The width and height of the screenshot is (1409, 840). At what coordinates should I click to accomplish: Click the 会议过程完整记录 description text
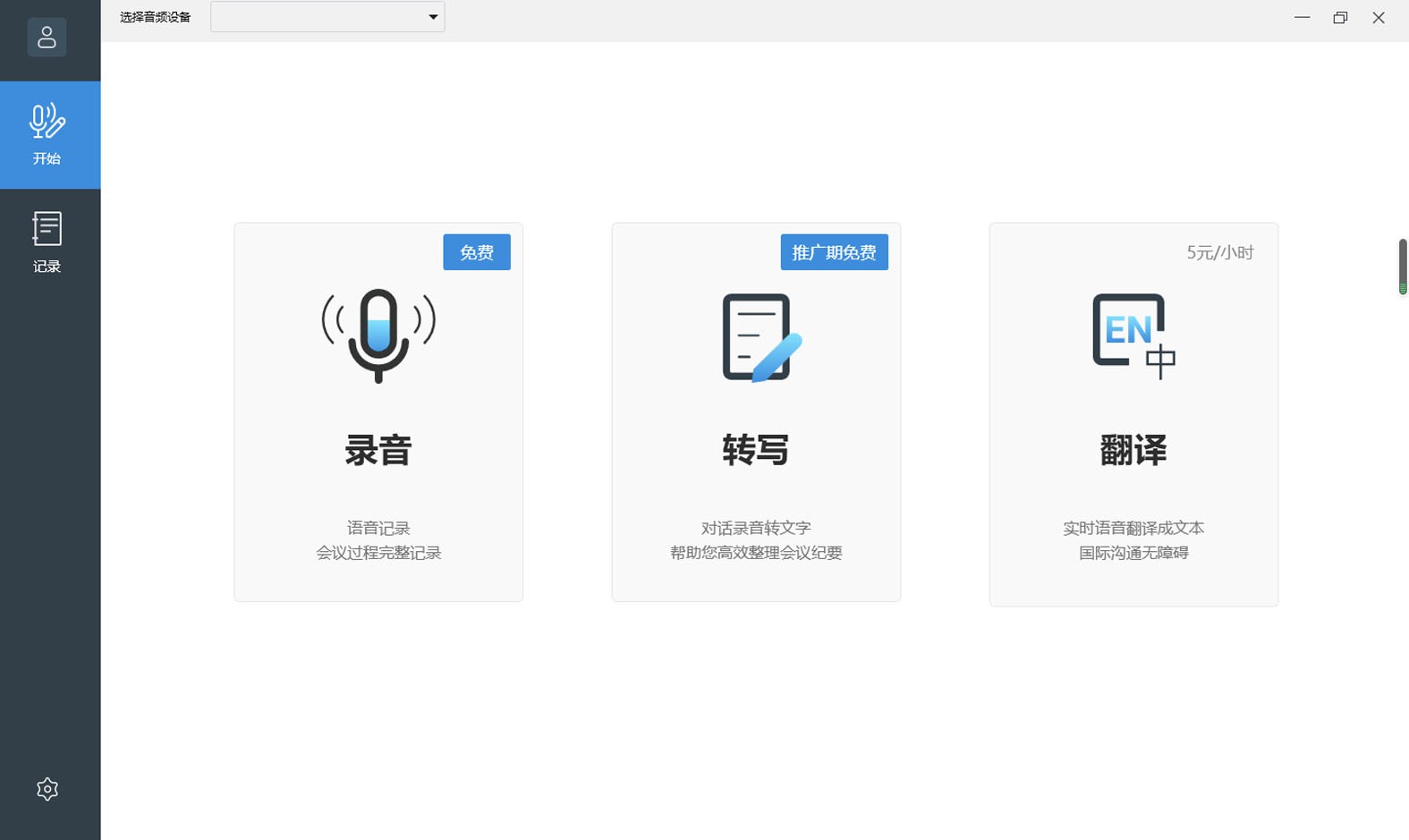point(378,553)
